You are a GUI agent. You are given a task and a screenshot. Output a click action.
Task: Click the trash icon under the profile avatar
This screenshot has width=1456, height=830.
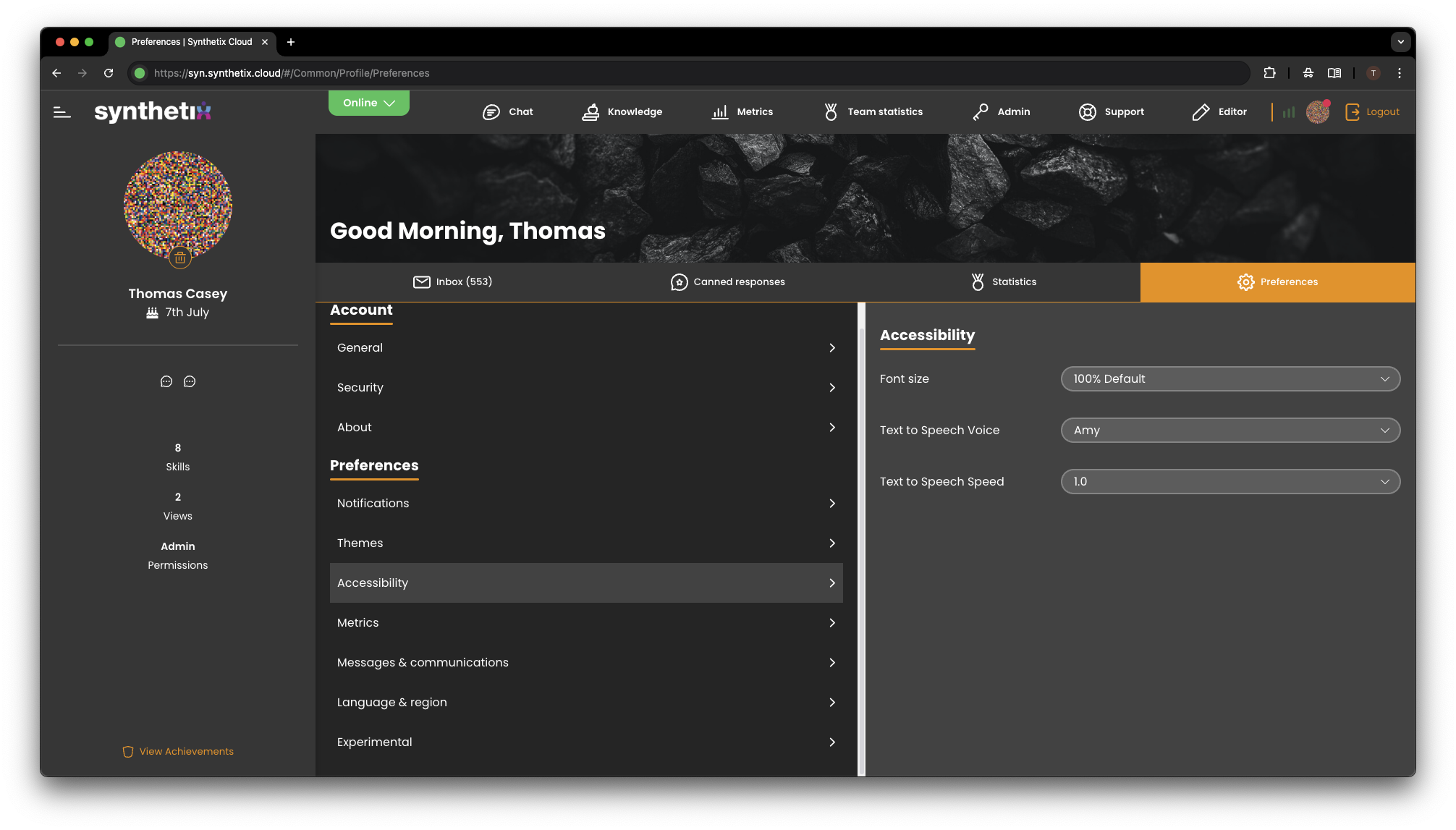pos(179,258)
